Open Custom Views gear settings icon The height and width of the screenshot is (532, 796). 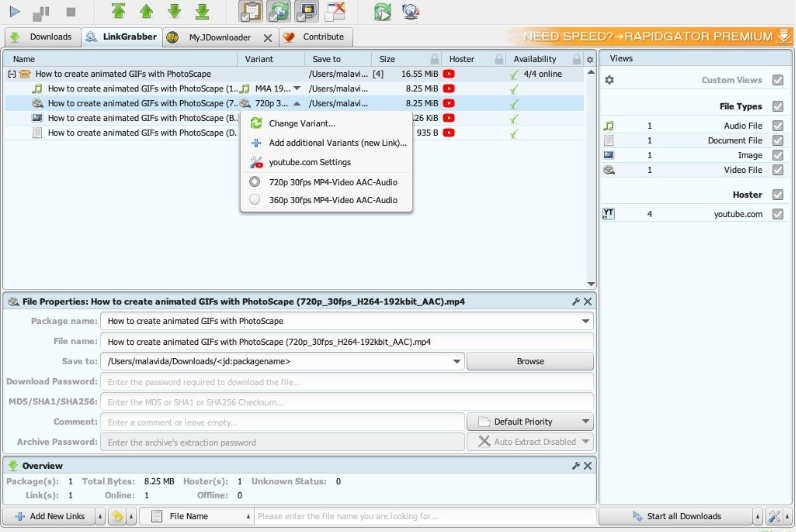(609, 80)
